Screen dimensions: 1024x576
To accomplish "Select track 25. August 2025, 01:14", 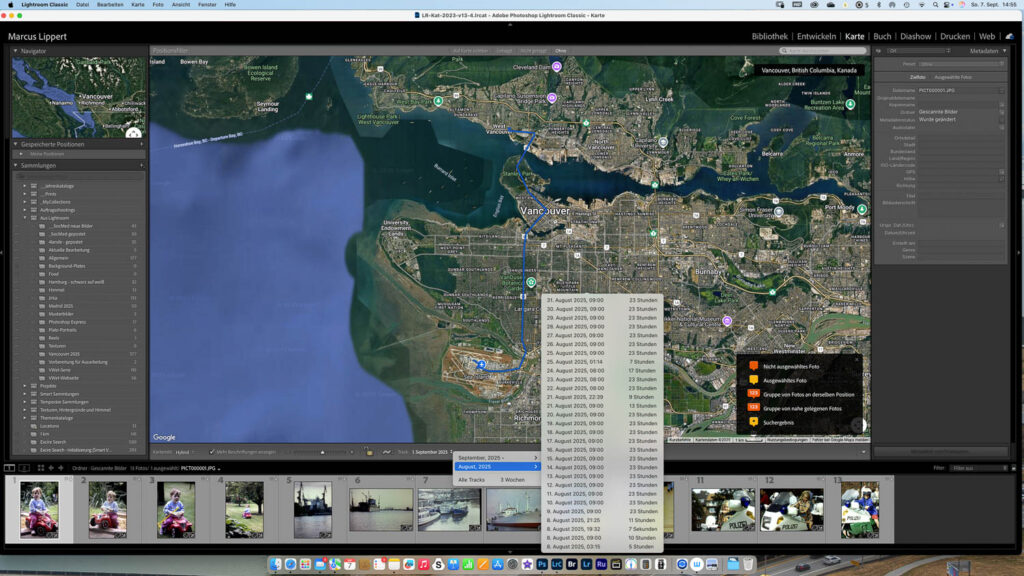I will tap(602, 362).
